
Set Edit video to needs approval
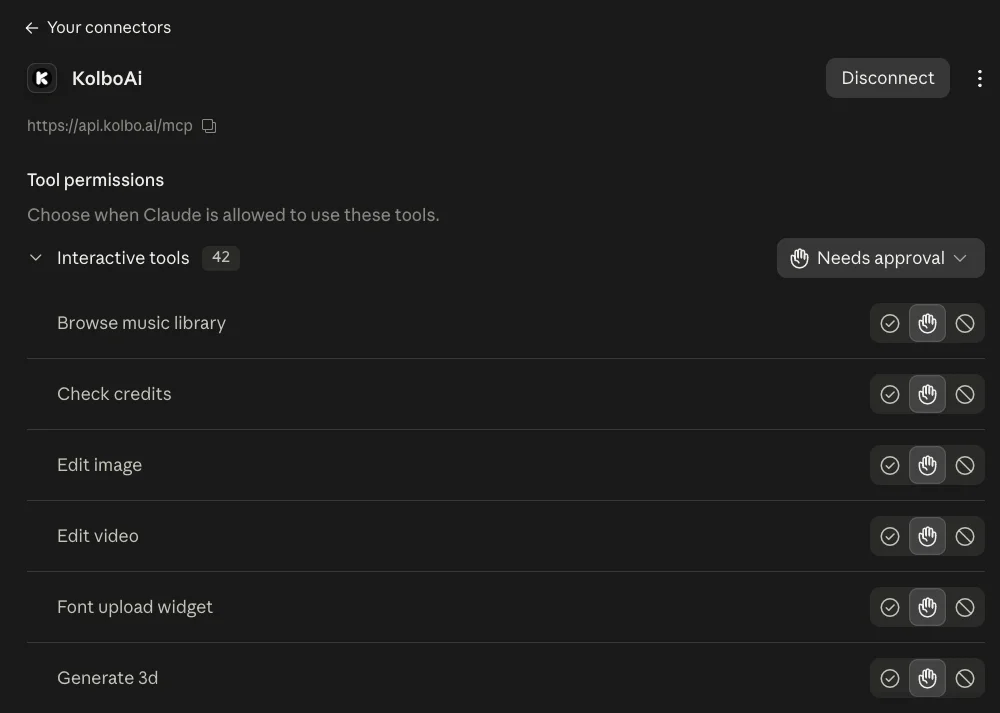[x=927, y=536]
